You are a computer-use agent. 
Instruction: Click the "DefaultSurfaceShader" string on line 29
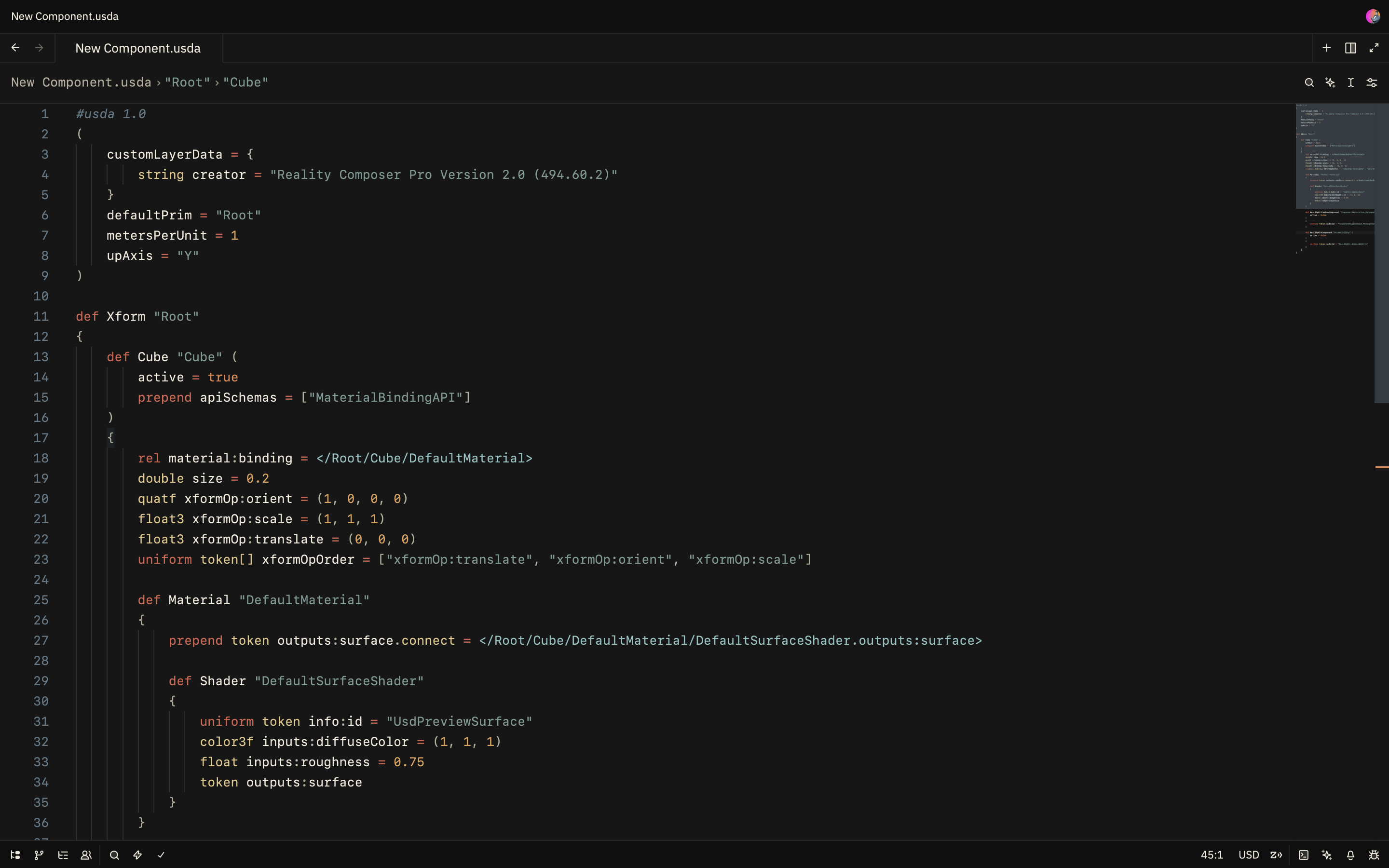[x=339, y=681]
